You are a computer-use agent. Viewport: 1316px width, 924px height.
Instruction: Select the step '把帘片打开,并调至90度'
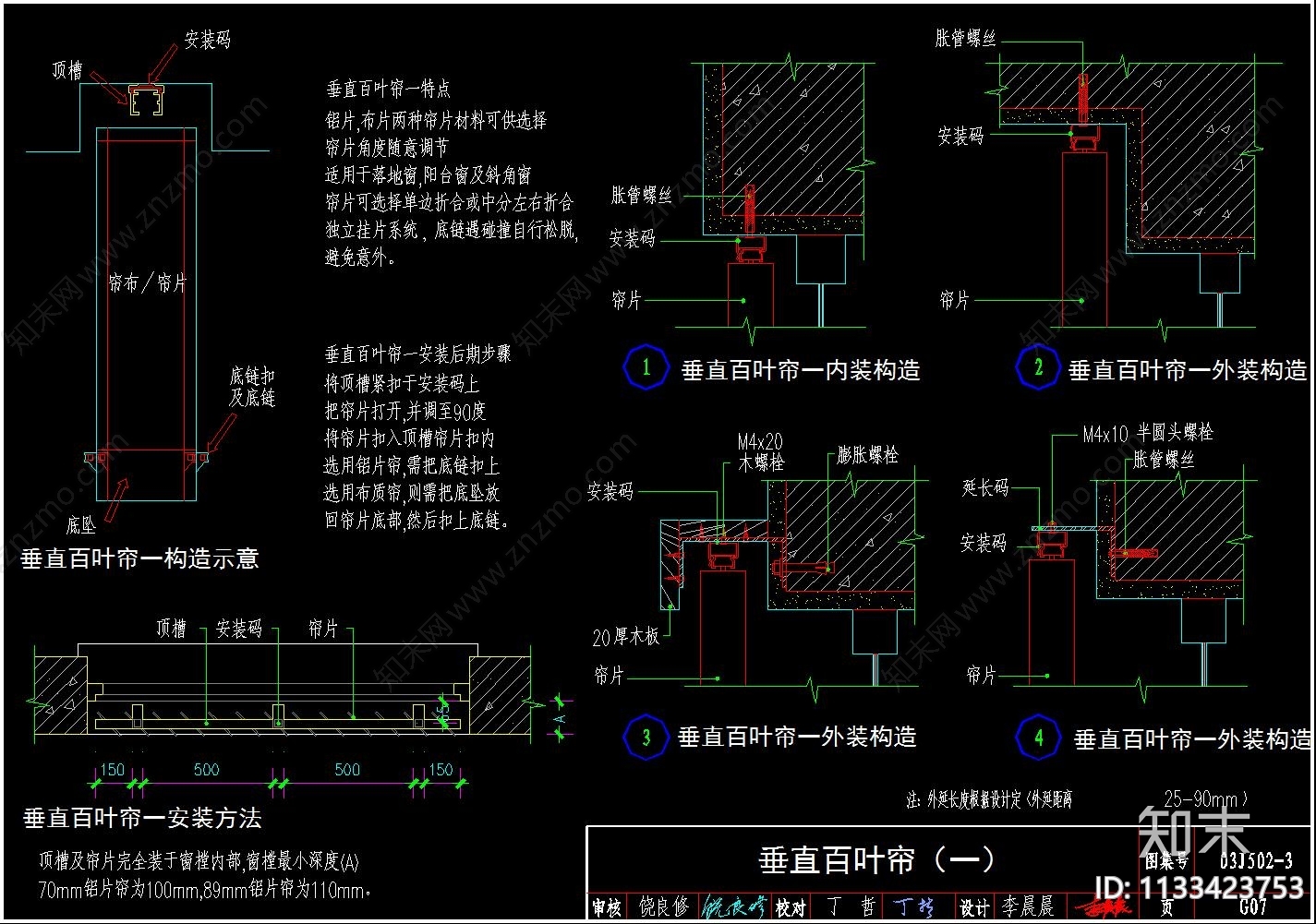tap(405, 410)
